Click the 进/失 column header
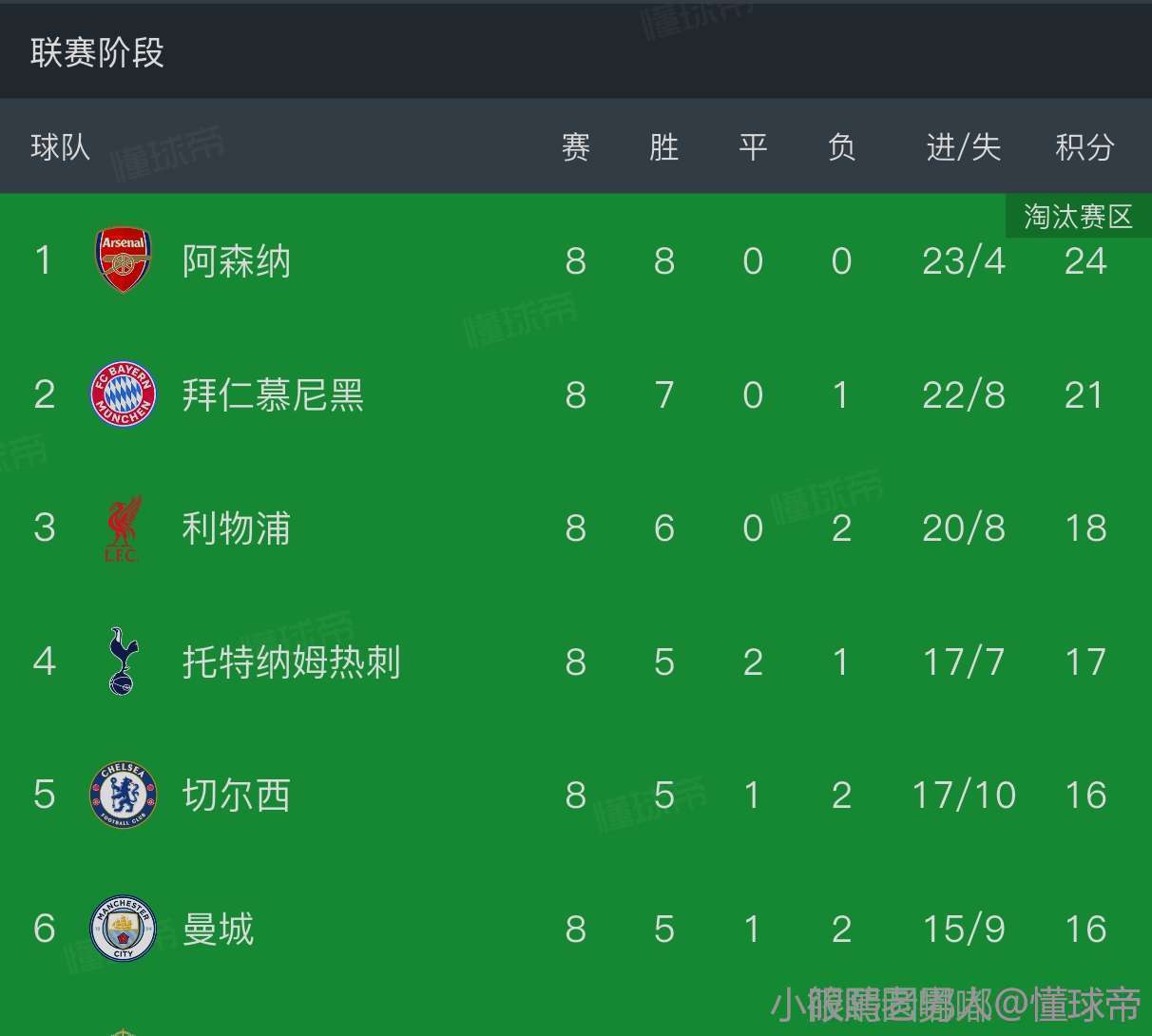This screenshot has width=1152, height=1036. 964,147
